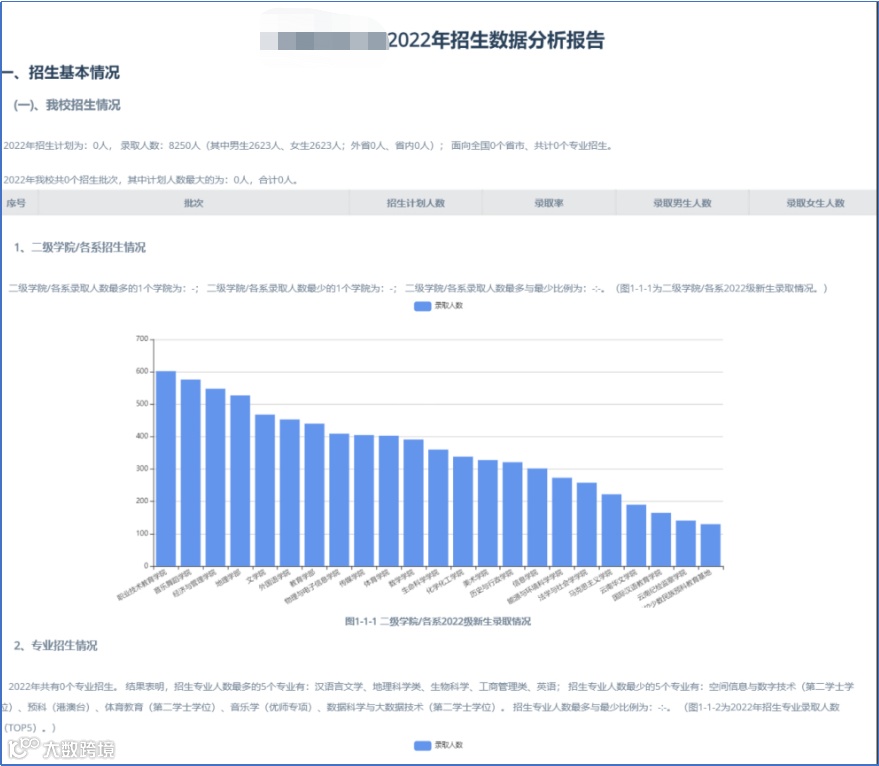
Task: Select the 少数民族预科教育基地 bar at the chart's end
Action: click(x=710, y=545)
